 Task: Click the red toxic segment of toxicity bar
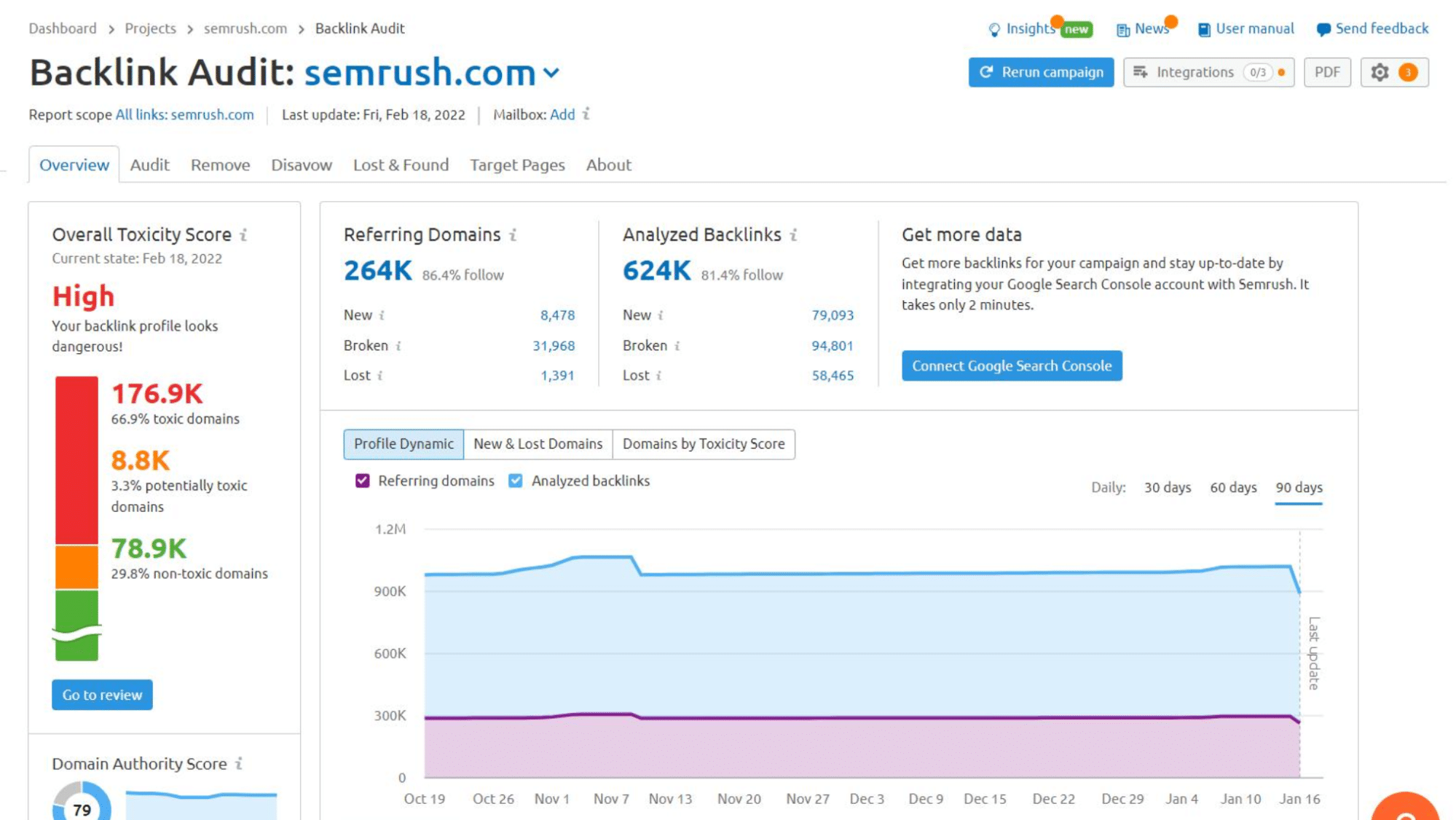[76, 460]
